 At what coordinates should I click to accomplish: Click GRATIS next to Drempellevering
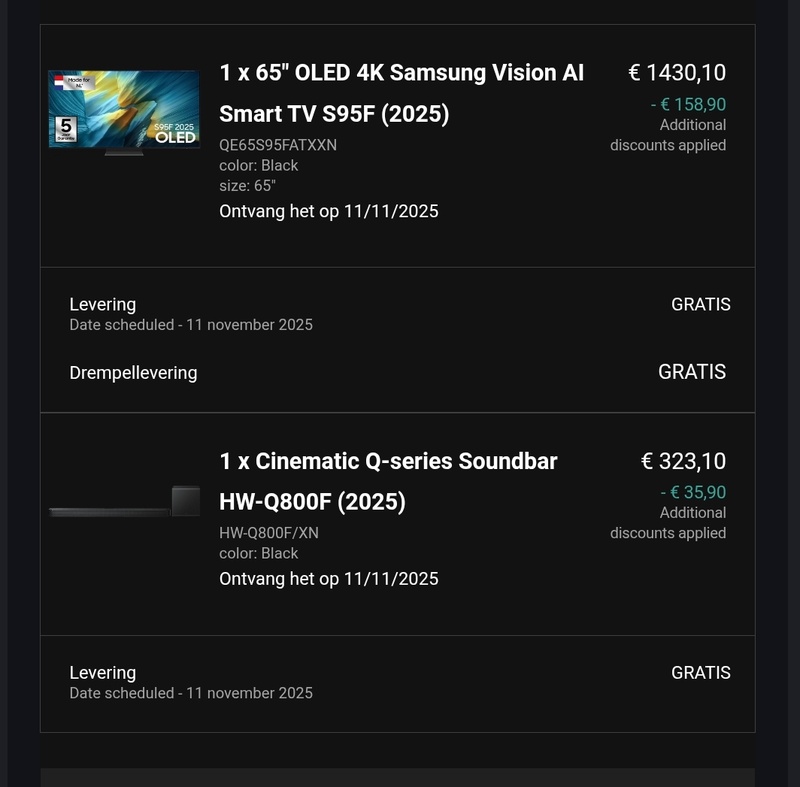coord(691,372)
